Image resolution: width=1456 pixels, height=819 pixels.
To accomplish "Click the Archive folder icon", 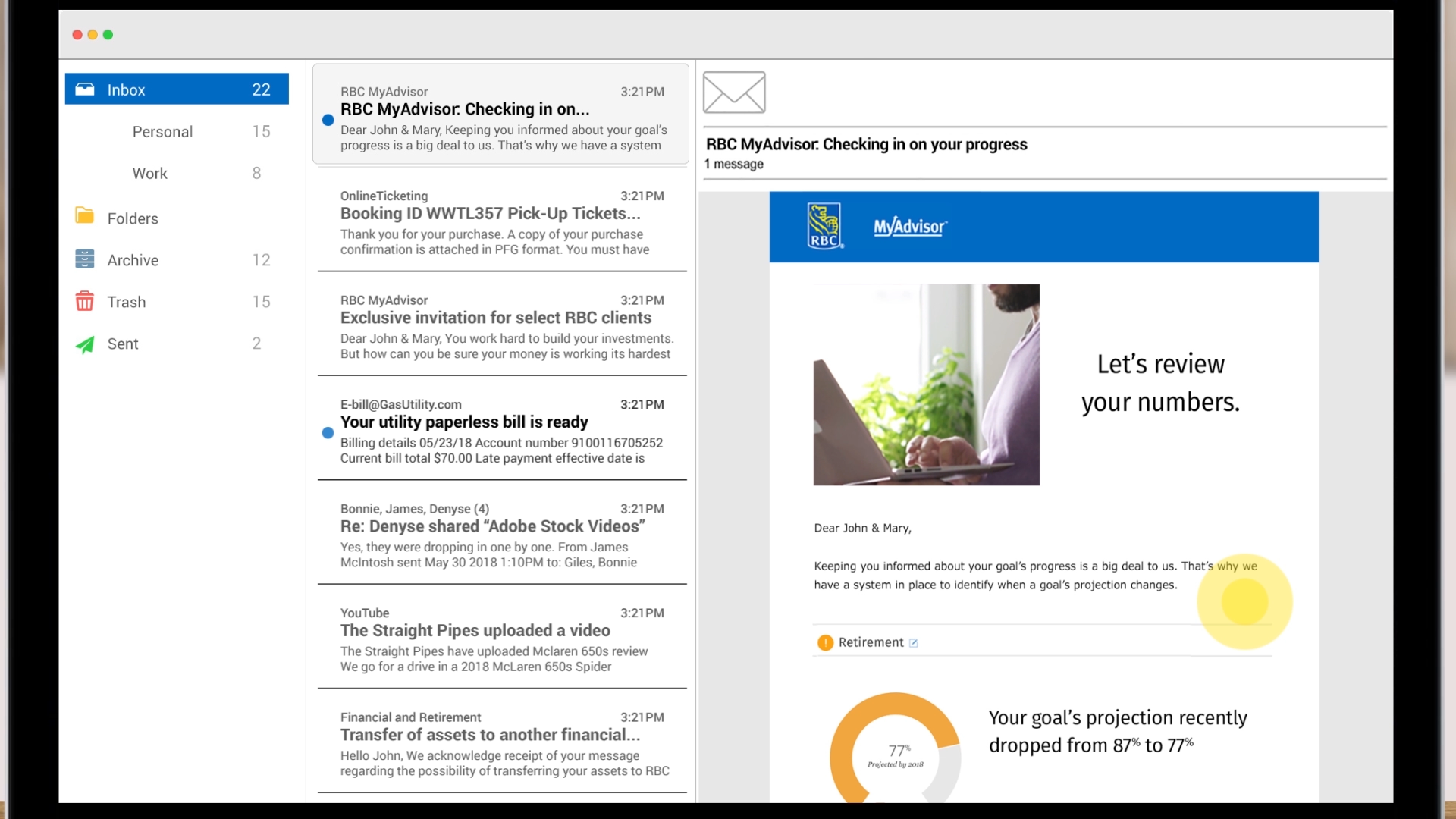I will tap(84, 259).
